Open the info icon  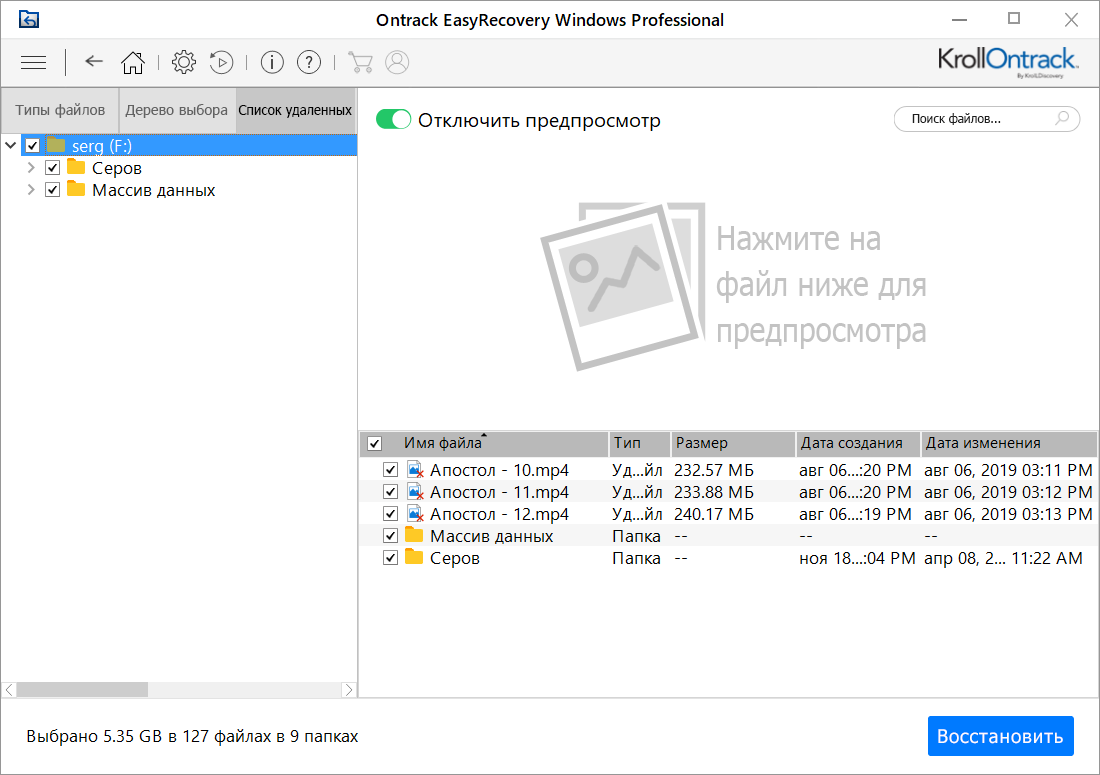pos(272,62)
